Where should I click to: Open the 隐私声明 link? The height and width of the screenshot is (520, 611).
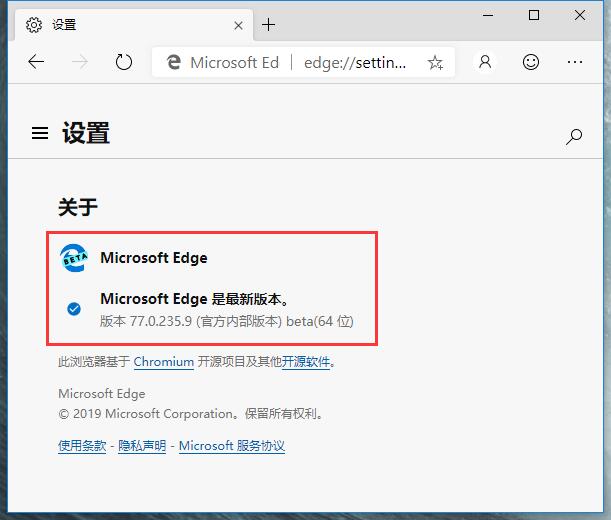[142, 446]
